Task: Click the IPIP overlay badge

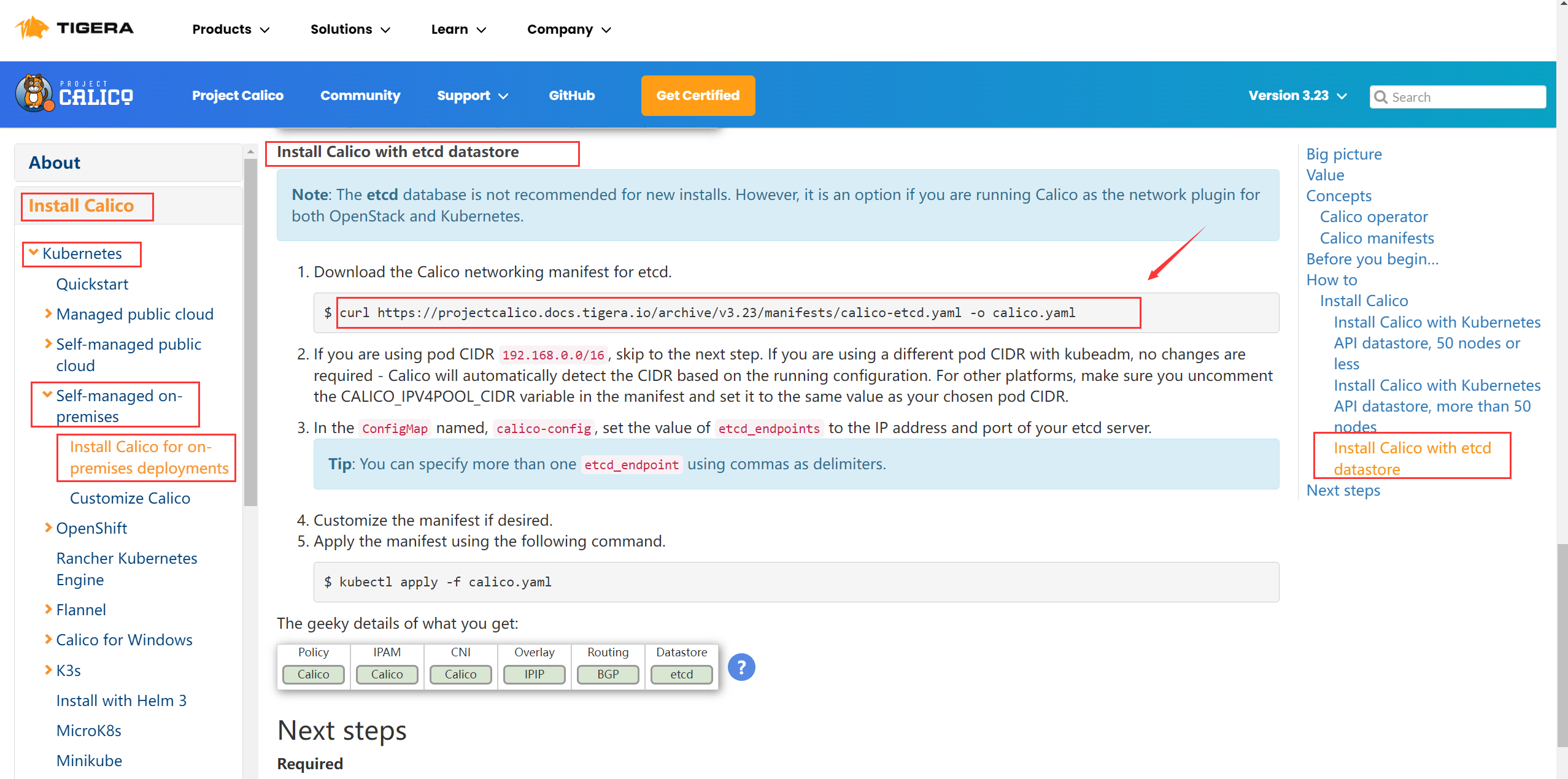Action: point(534,674)
